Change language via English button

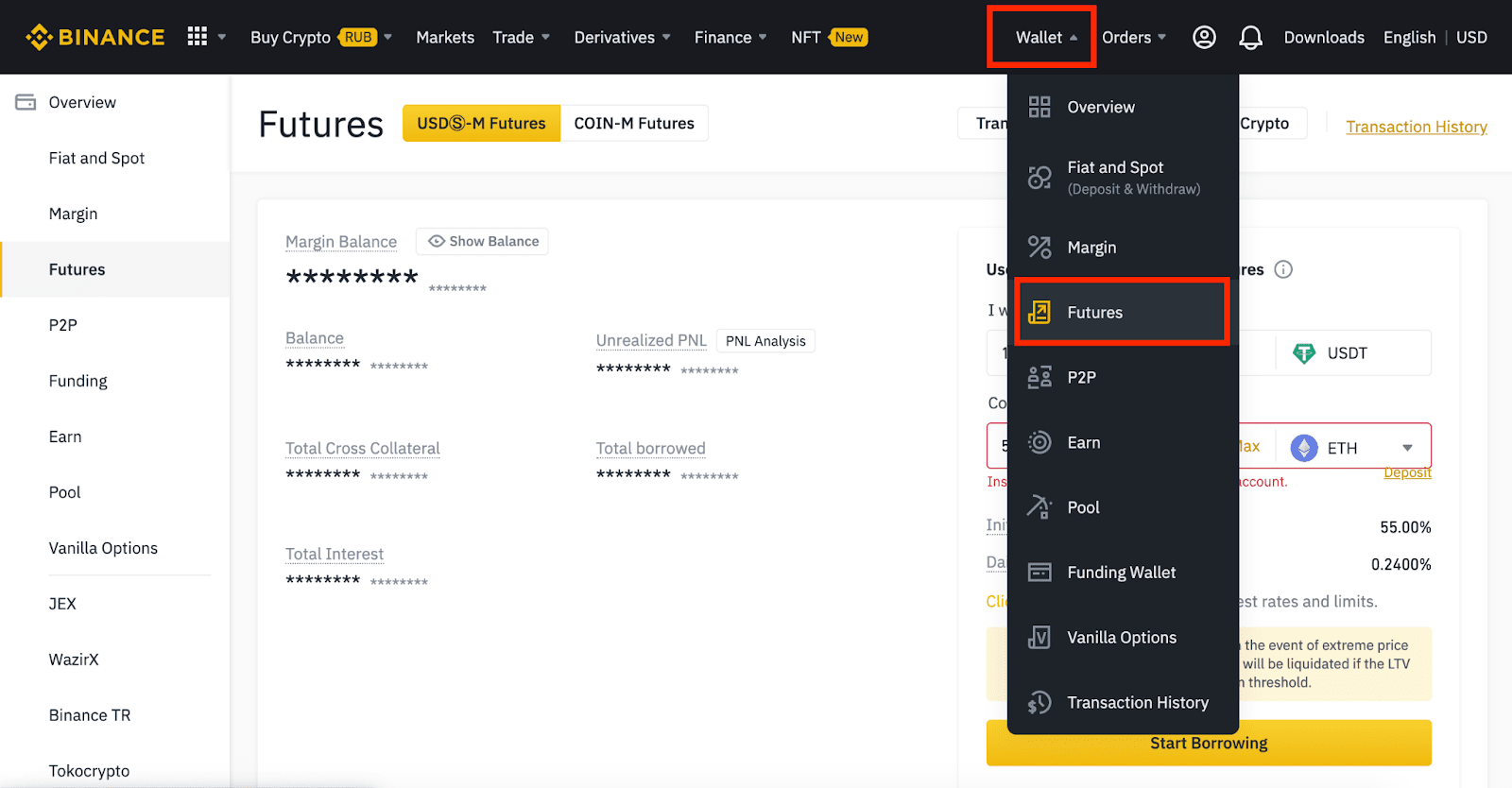pos(1409,37)
